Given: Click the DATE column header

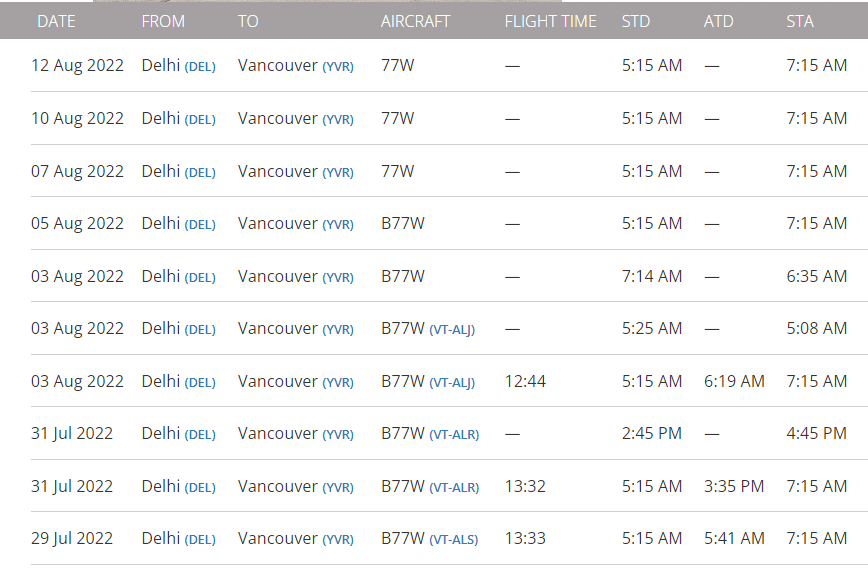Looking at the screenshot, I should tap(56, 21).
